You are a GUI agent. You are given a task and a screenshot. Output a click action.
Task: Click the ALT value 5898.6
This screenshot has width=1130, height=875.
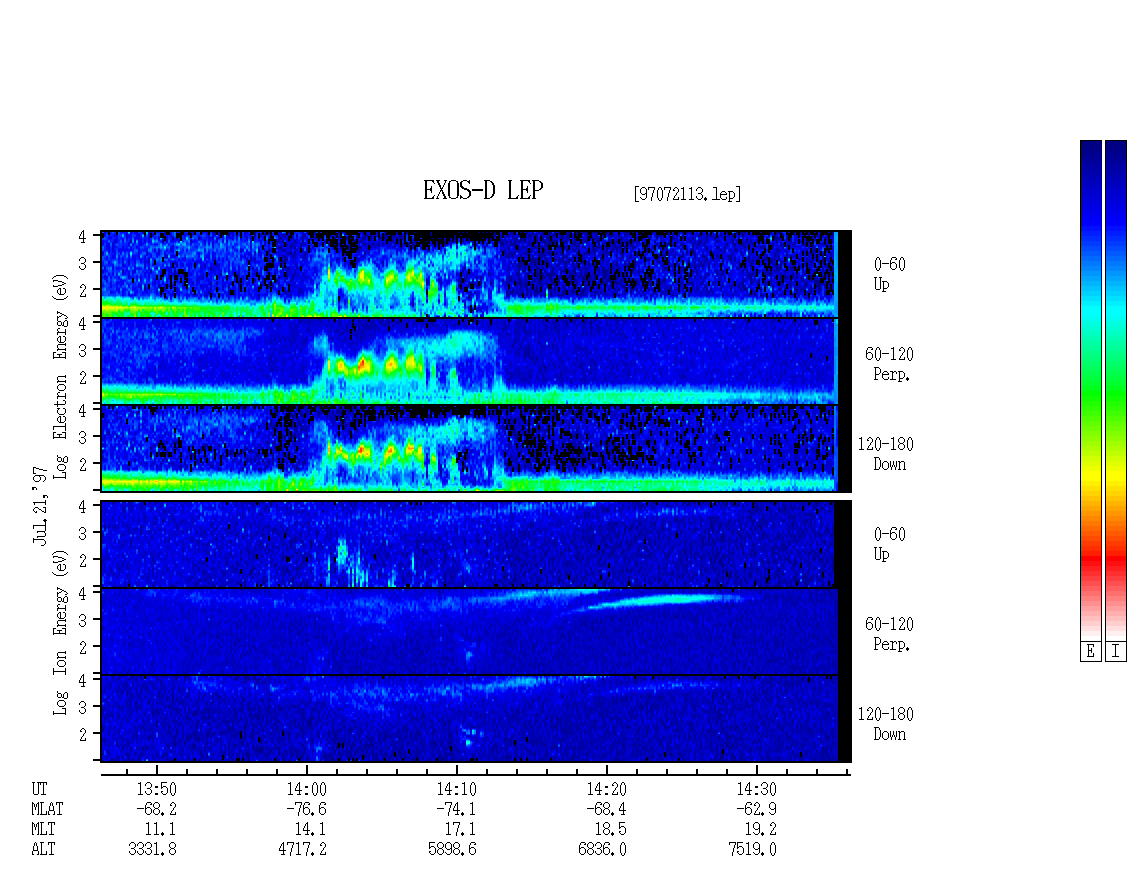[x=452, y=850]
